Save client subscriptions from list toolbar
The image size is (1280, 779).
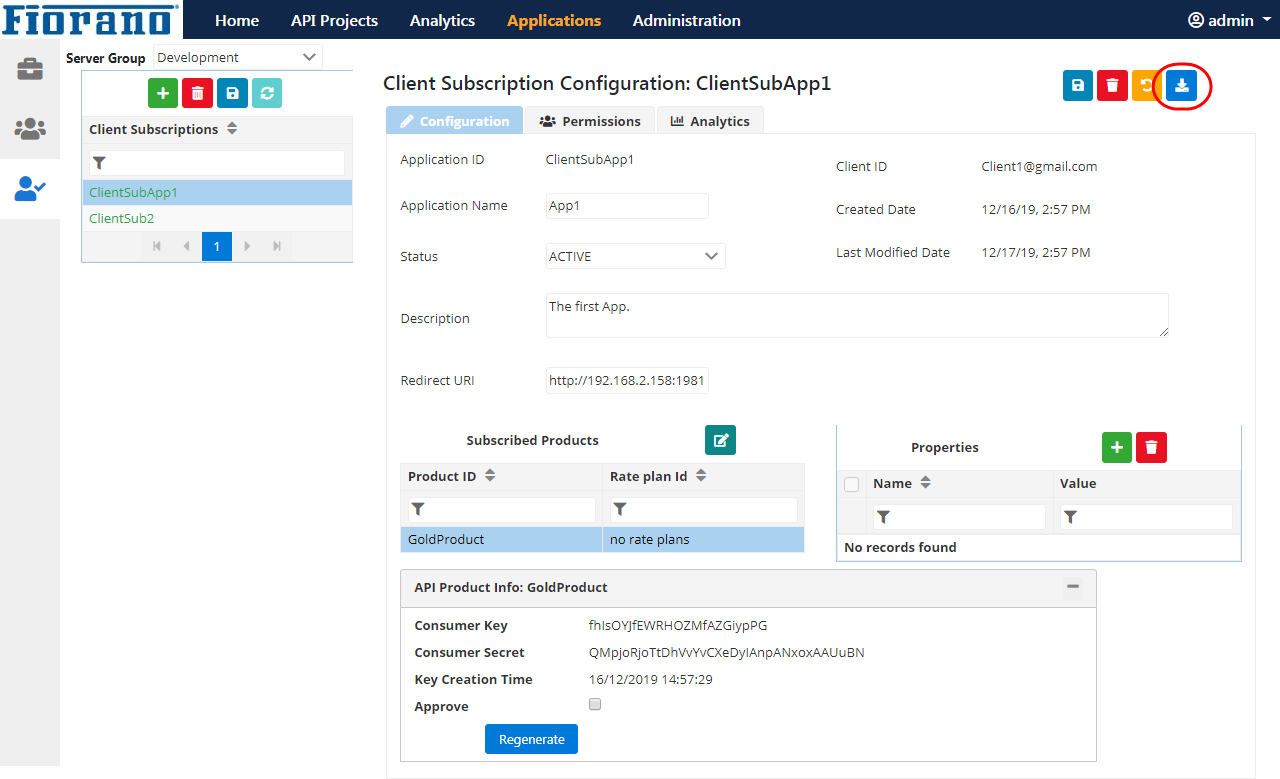click(232, 93)
